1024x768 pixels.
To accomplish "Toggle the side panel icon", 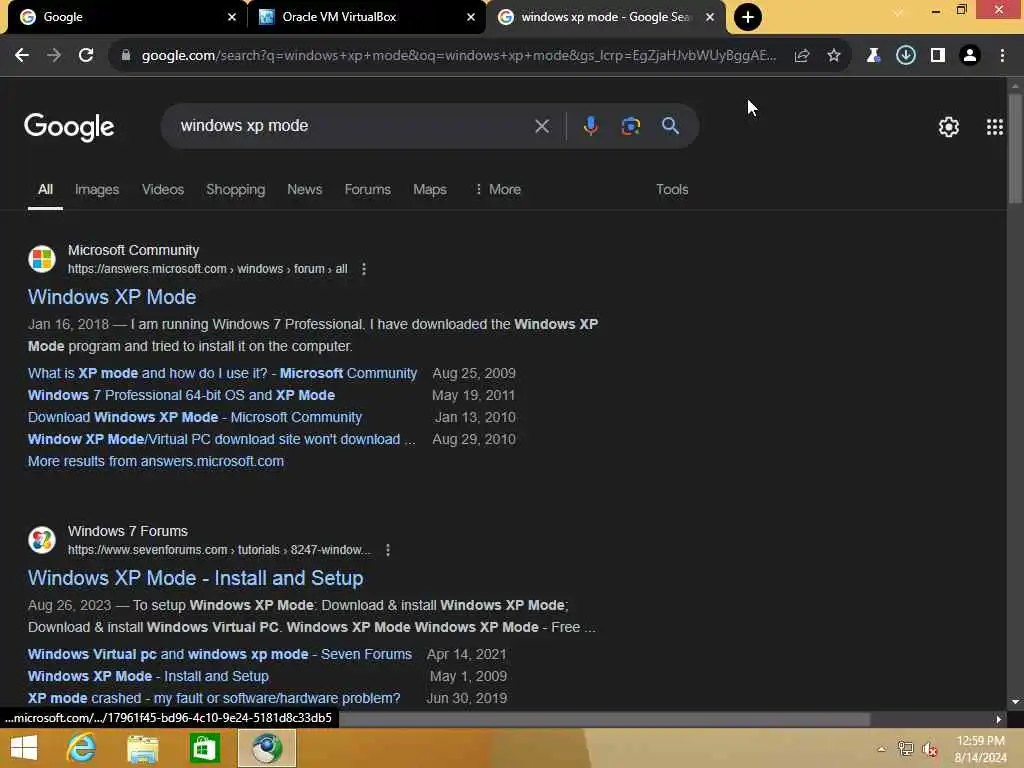I will 938,56.
